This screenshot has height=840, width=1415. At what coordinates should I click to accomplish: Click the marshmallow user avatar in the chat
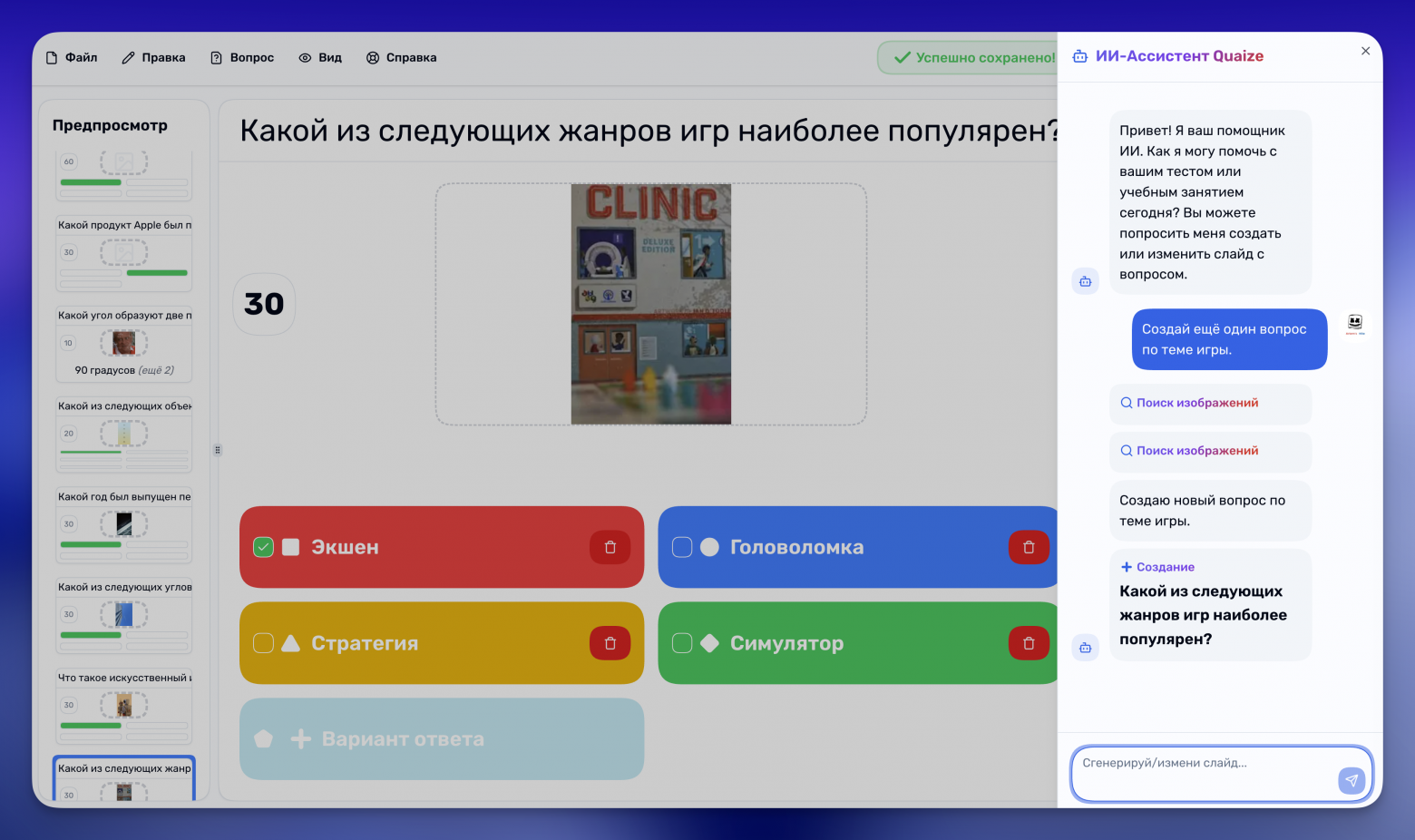coord(1354,324)
